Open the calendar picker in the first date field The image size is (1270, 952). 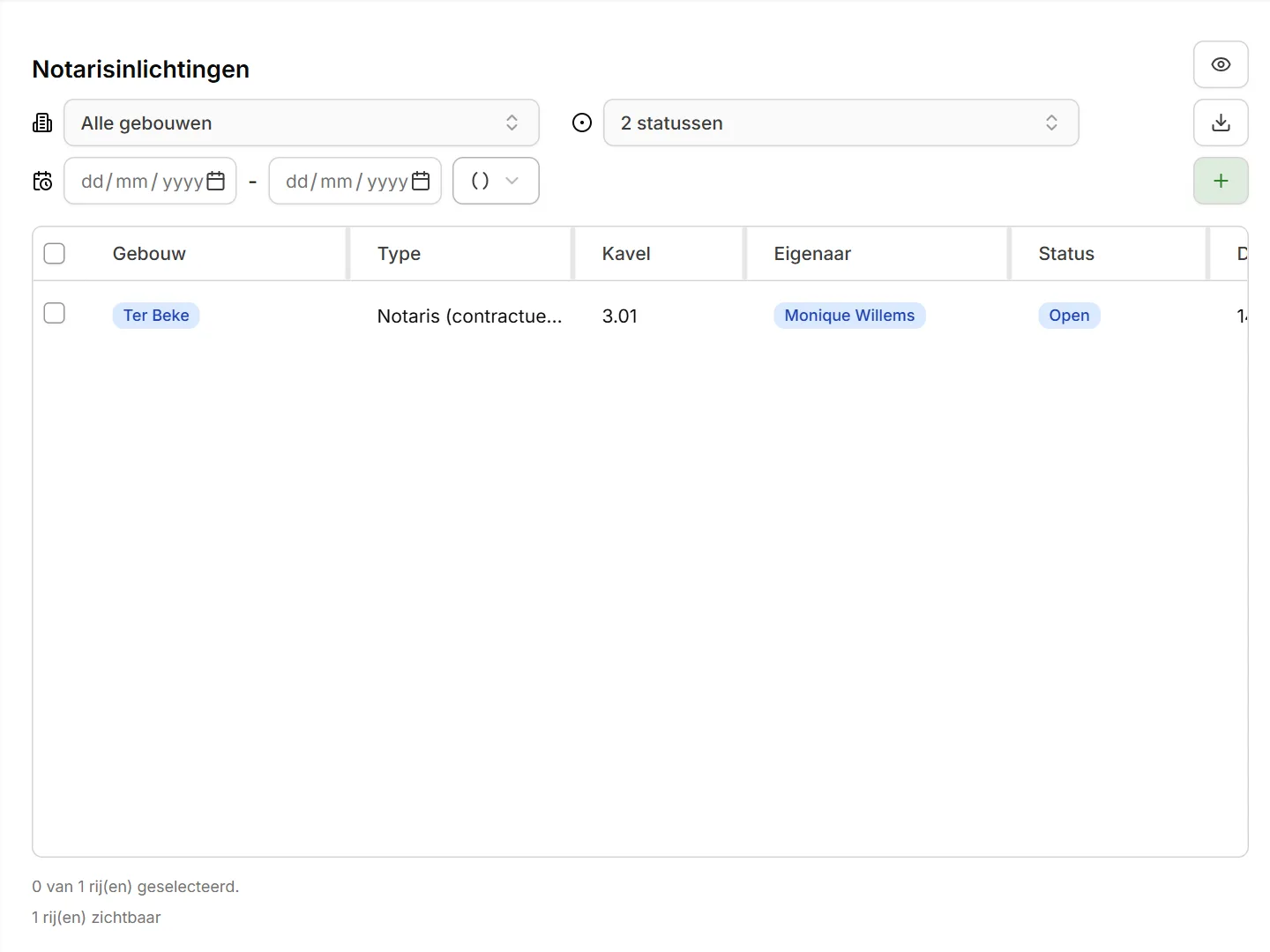click(216, 181)
